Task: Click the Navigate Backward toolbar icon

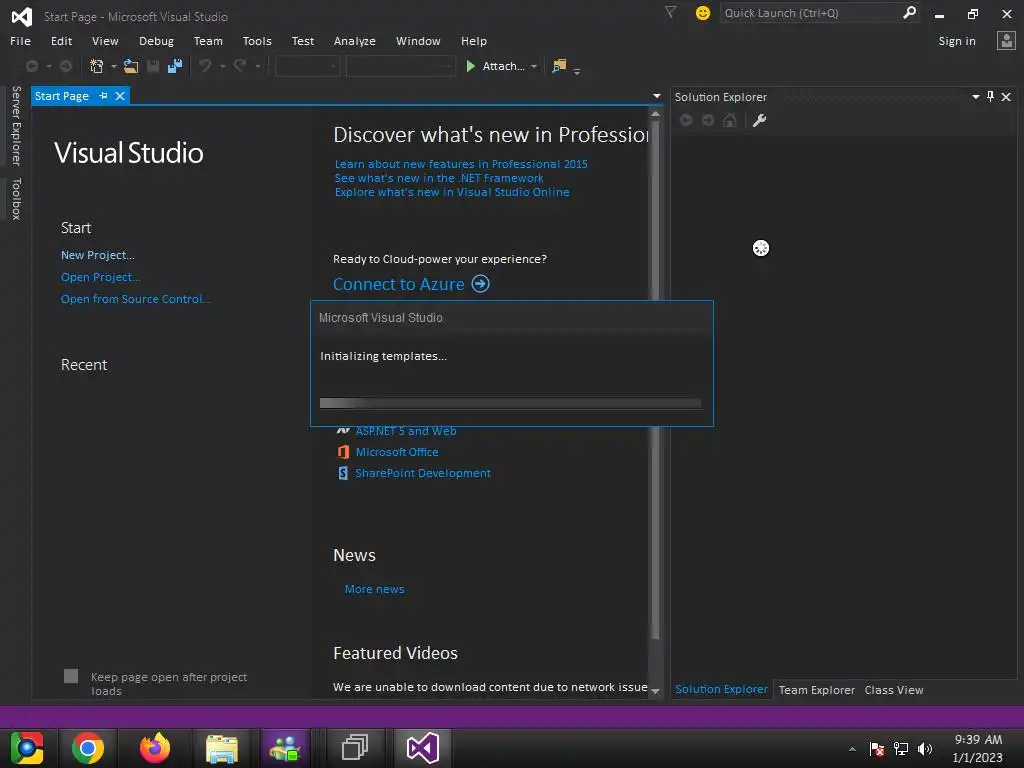Action: click(x=31, y=66)
